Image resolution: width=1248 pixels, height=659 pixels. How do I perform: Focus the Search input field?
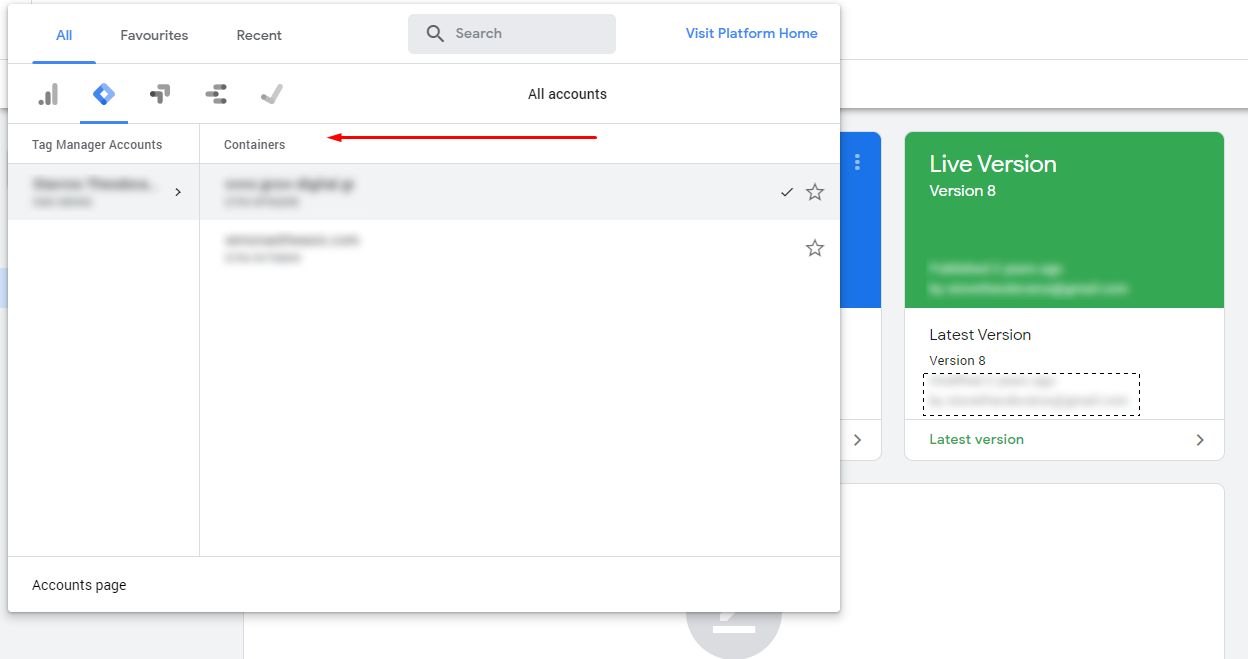point(512,34)
